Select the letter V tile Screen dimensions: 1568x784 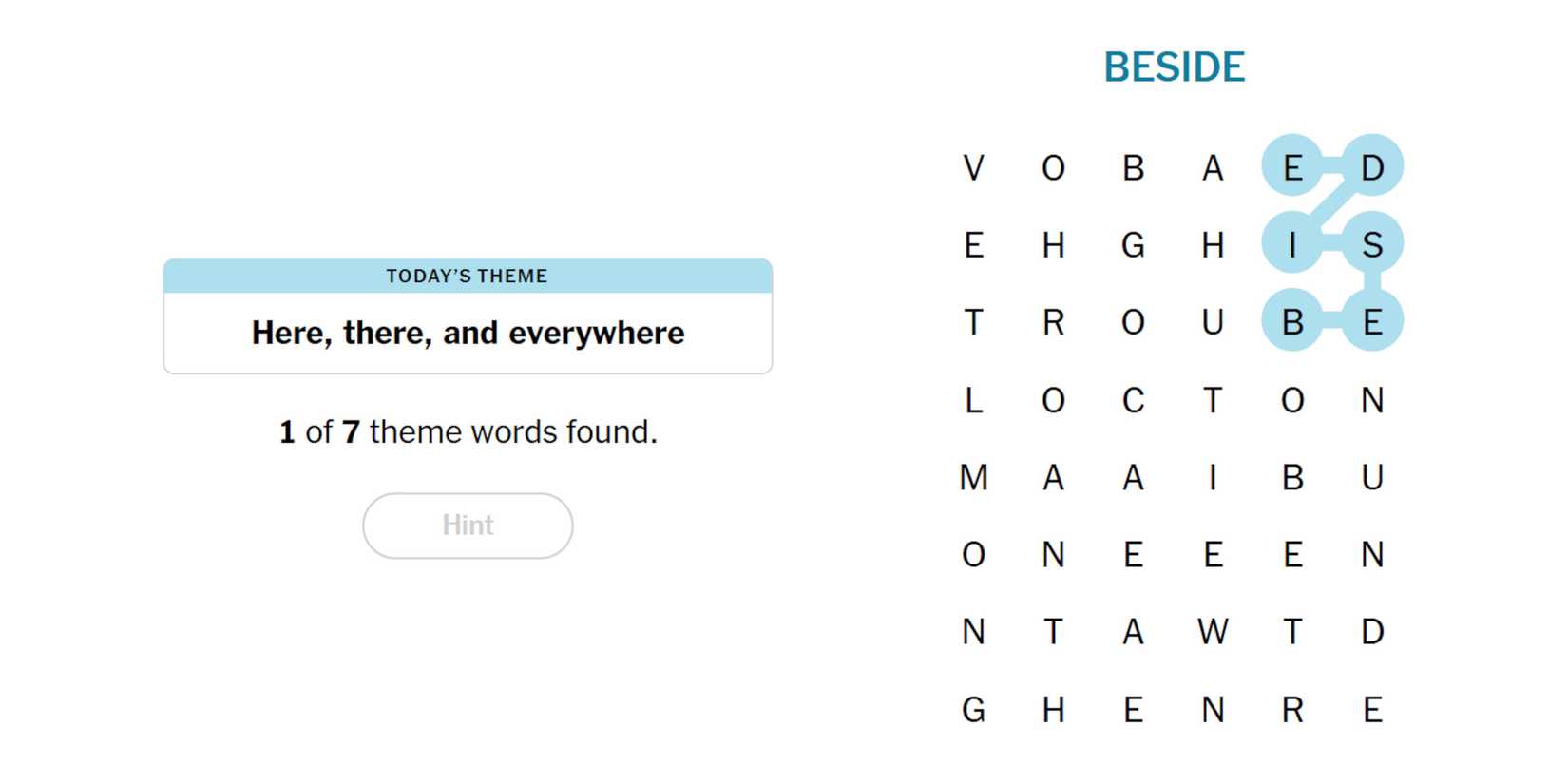click(973, 168)
